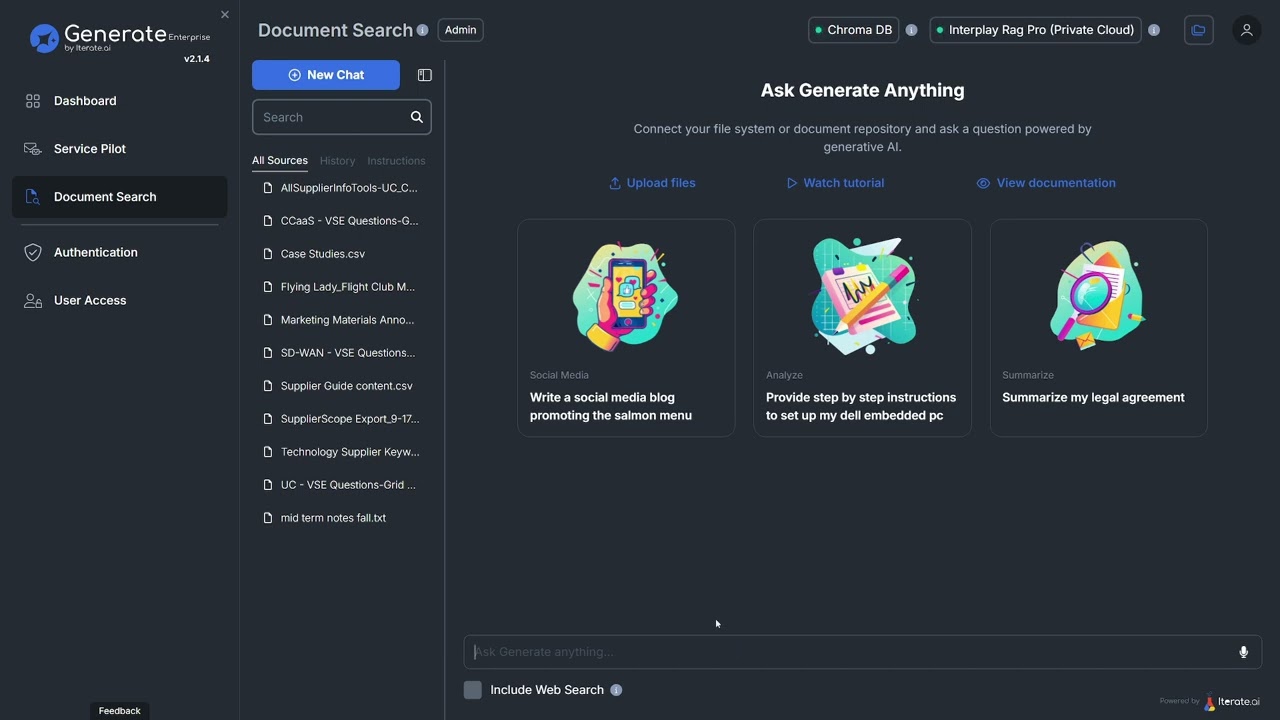Viewport: 1280px width, 720px height.
Task: Click the magnifier search icon
Action: 417,117
